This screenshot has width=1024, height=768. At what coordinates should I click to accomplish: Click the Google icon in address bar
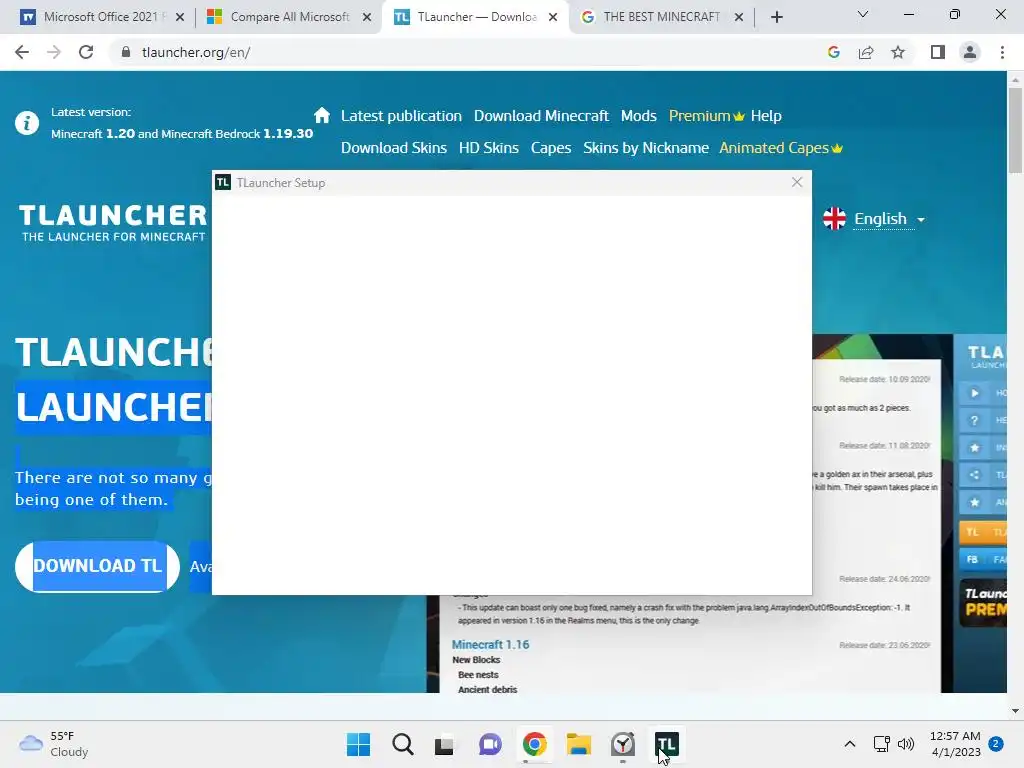pos(833,52)
